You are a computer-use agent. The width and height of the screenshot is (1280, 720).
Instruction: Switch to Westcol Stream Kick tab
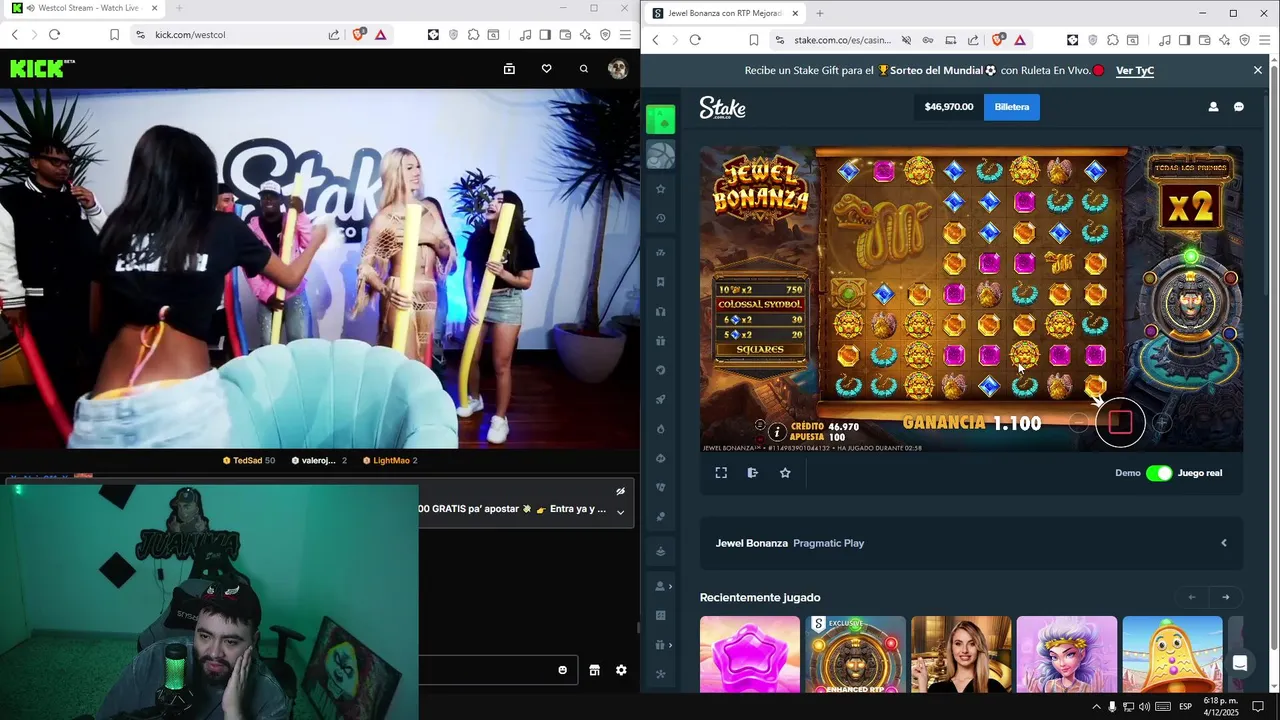pyautogui.click(x=84, y=8)
